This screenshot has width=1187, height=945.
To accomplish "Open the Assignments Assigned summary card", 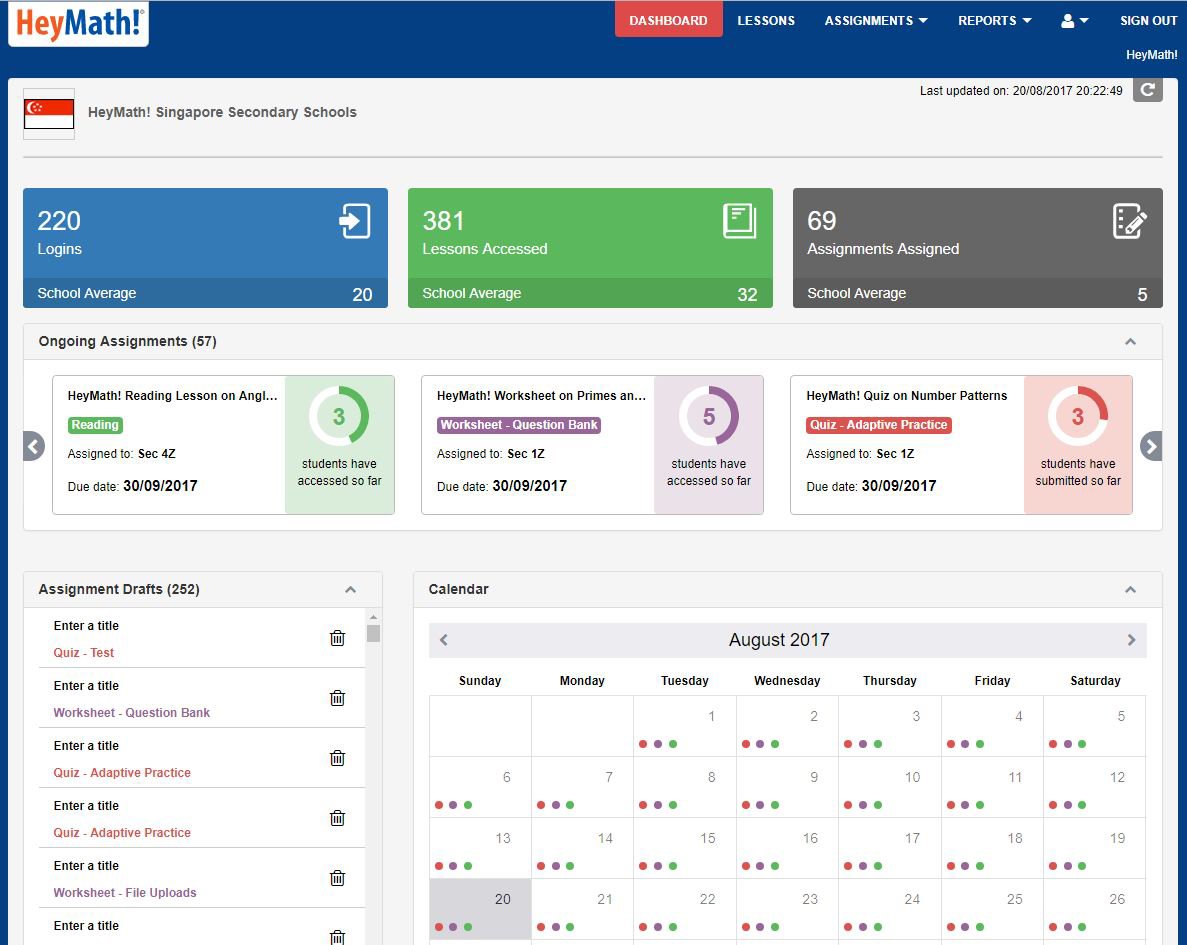I will pyautogui.click(x=977, y=248).
